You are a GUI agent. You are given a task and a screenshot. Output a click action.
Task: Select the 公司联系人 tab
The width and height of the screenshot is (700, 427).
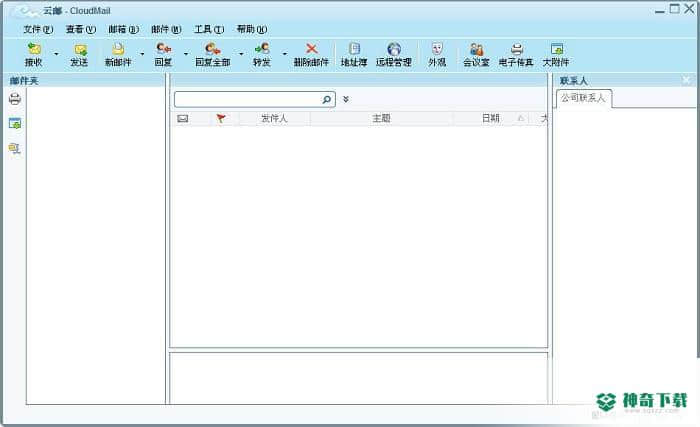click(x=583, y=98)
